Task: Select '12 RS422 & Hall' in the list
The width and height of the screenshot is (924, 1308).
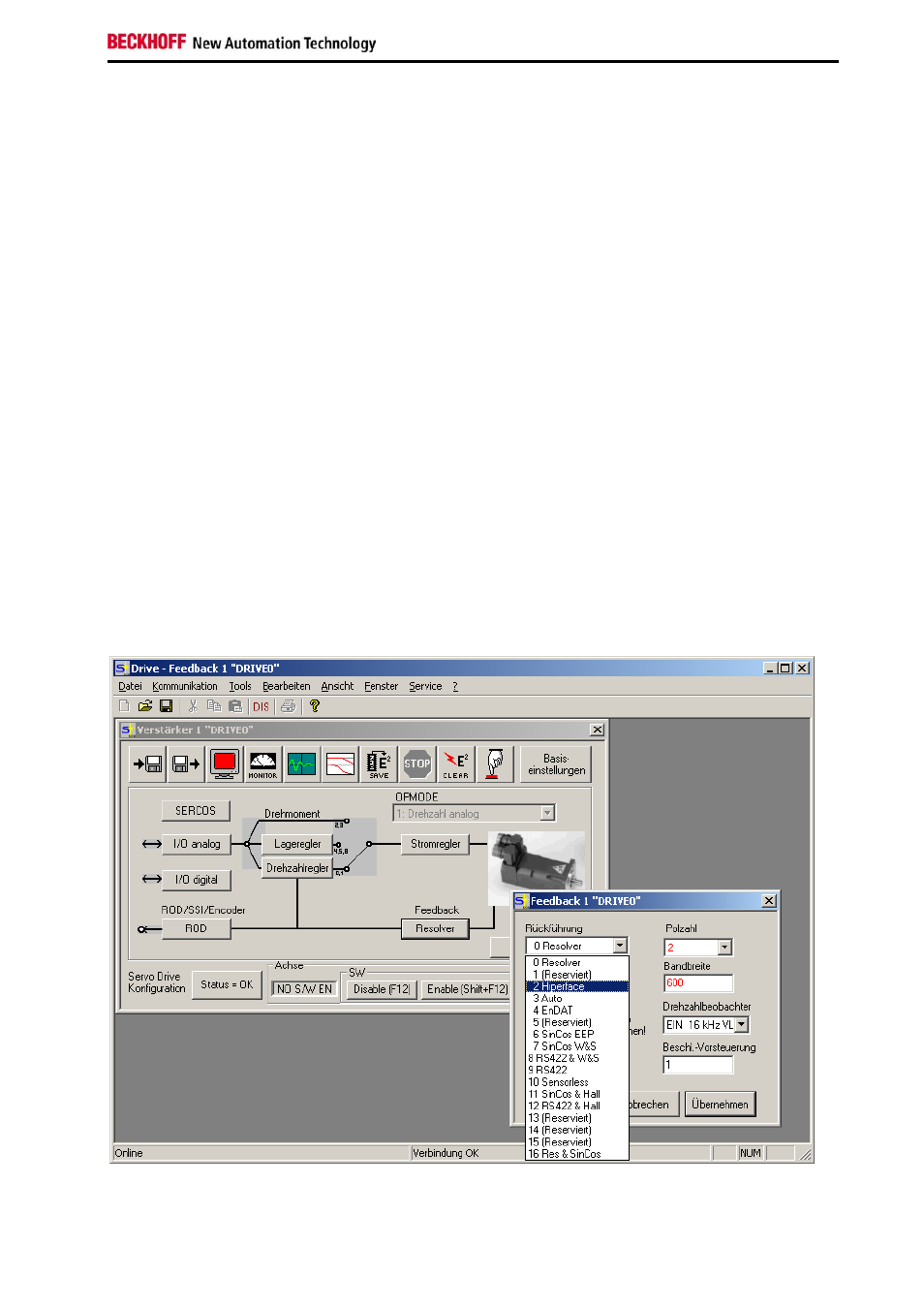Action: pos(577,1106)
